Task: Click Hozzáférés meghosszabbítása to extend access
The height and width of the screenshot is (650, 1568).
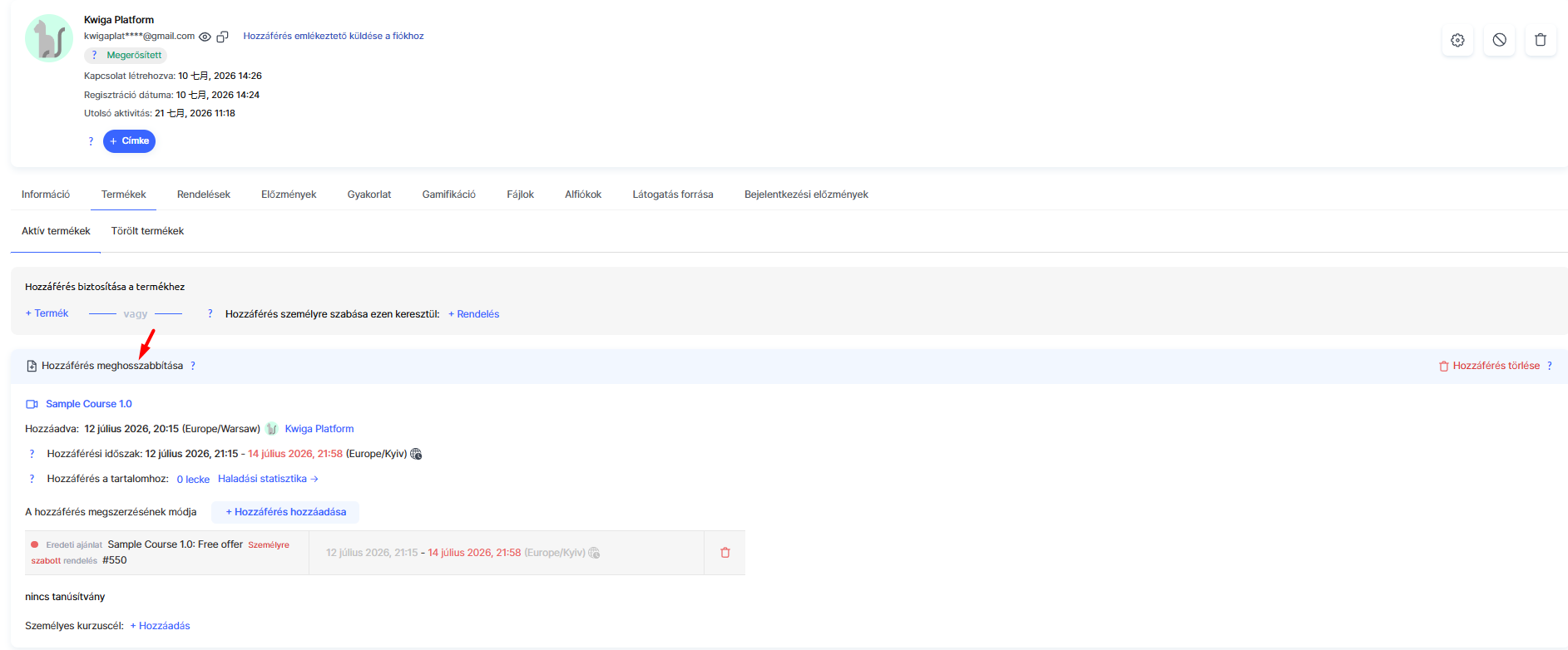Action: click(x=112, y=366)
